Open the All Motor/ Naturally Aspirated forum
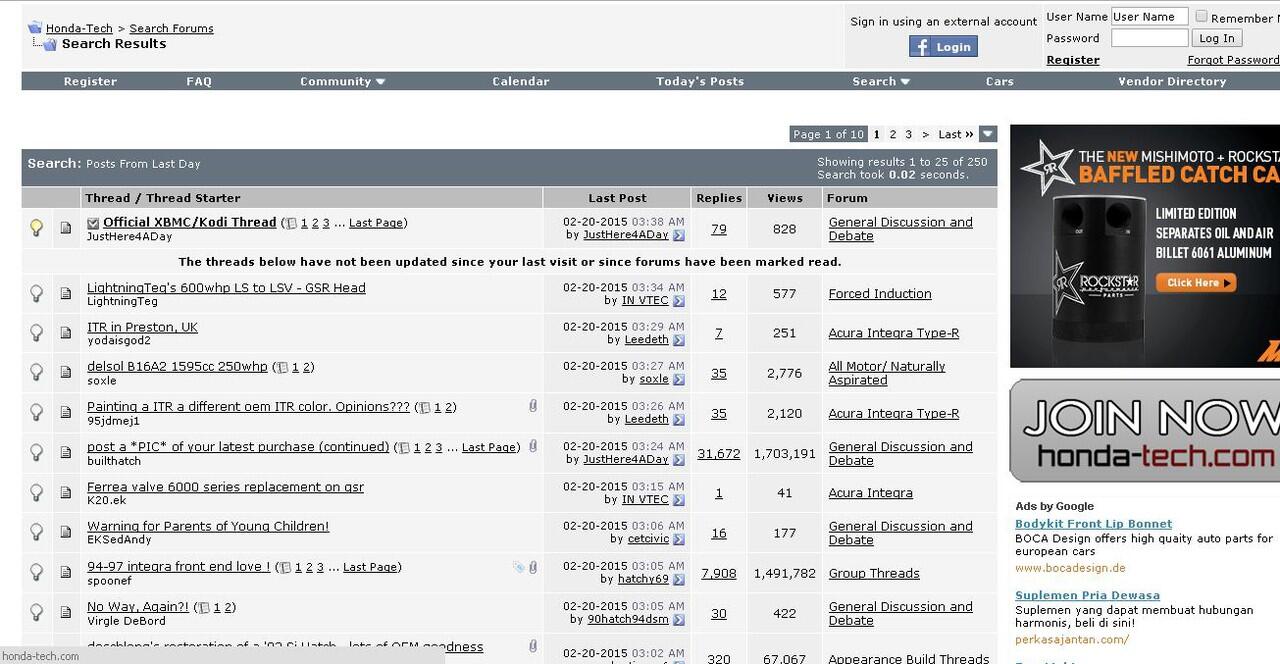The image size is (1280, 664). coord(887,373)
